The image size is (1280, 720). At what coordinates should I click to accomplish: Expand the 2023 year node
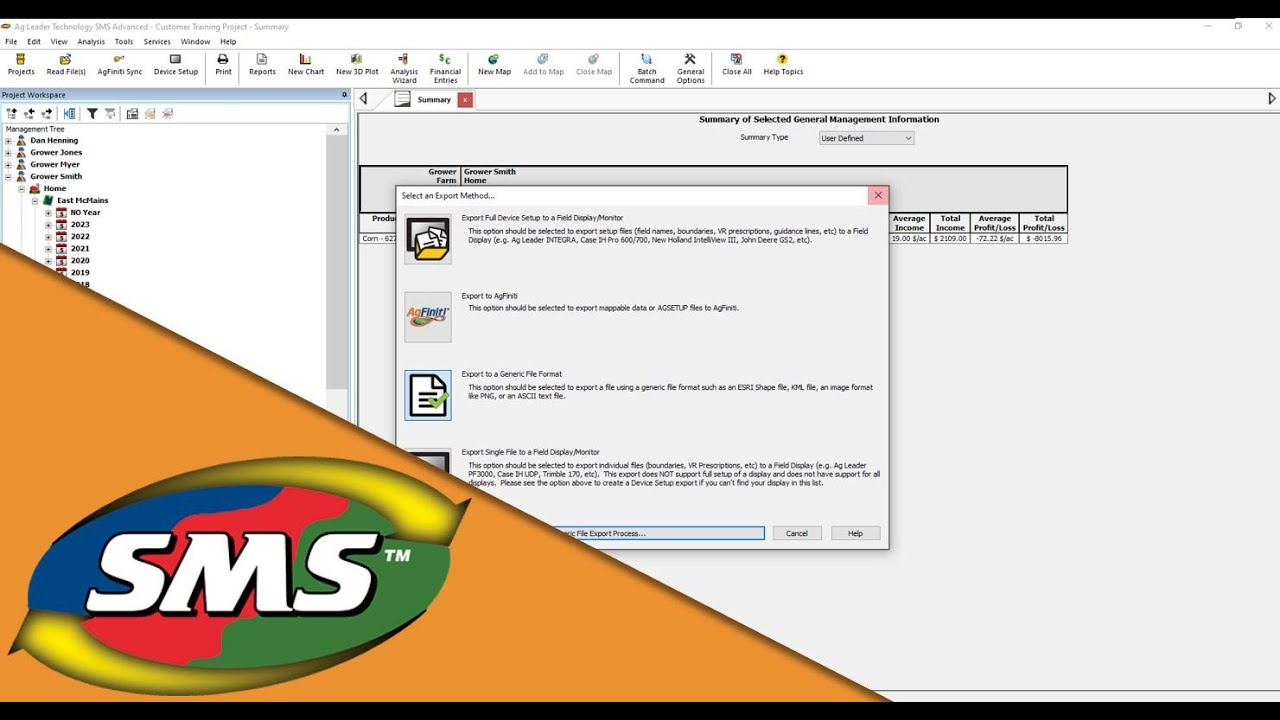click(x=48, y=225)
